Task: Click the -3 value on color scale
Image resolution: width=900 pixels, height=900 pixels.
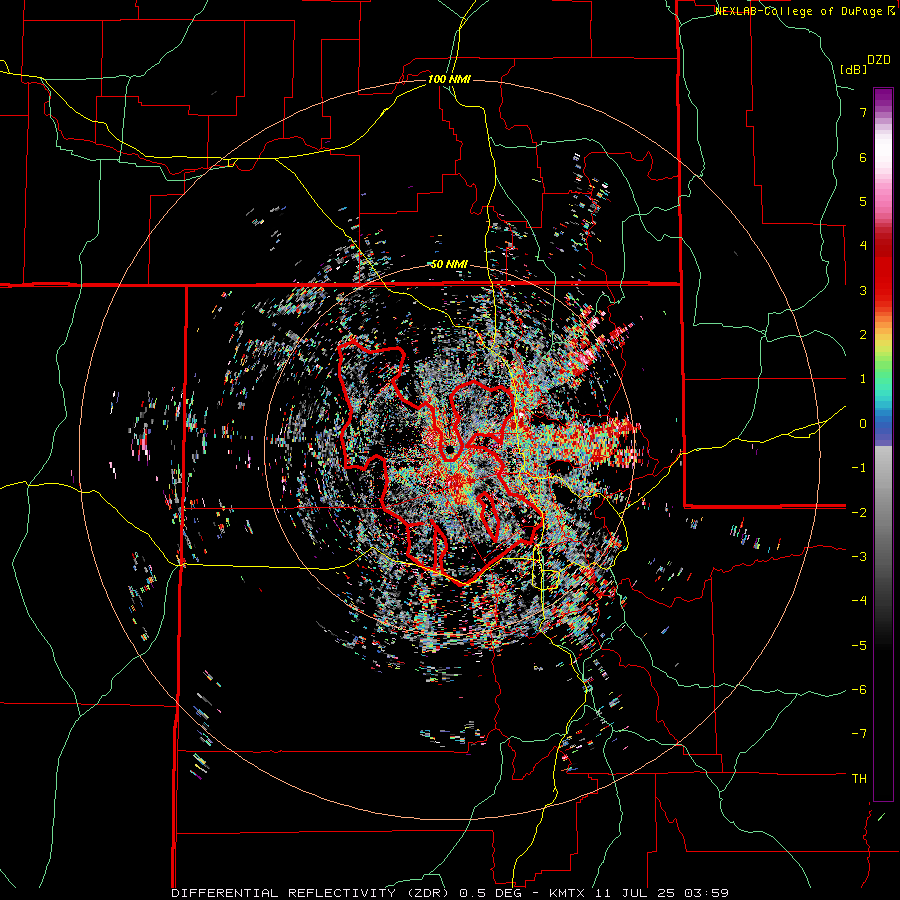Action: [x=859, y=557]
